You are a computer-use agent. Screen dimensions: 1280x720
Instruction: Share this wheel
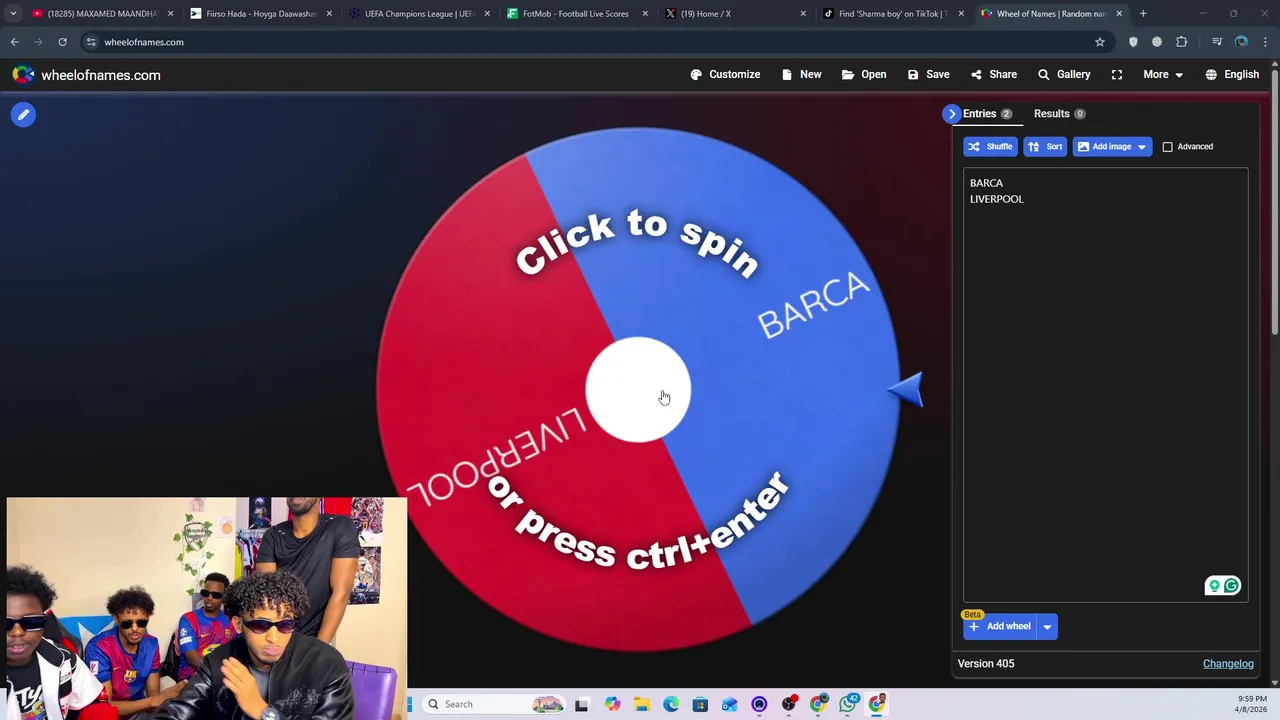click(993, 74)
